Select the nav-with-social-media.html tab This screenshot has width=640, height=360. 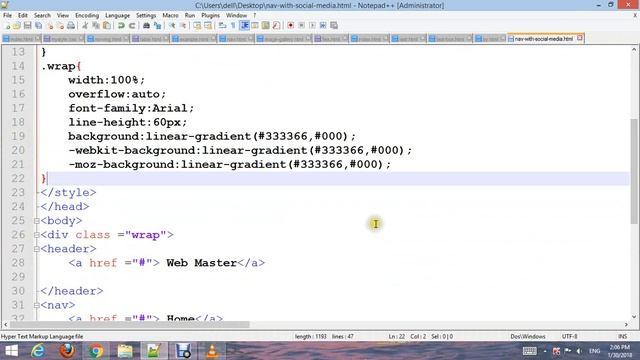[x=543, y=38]
